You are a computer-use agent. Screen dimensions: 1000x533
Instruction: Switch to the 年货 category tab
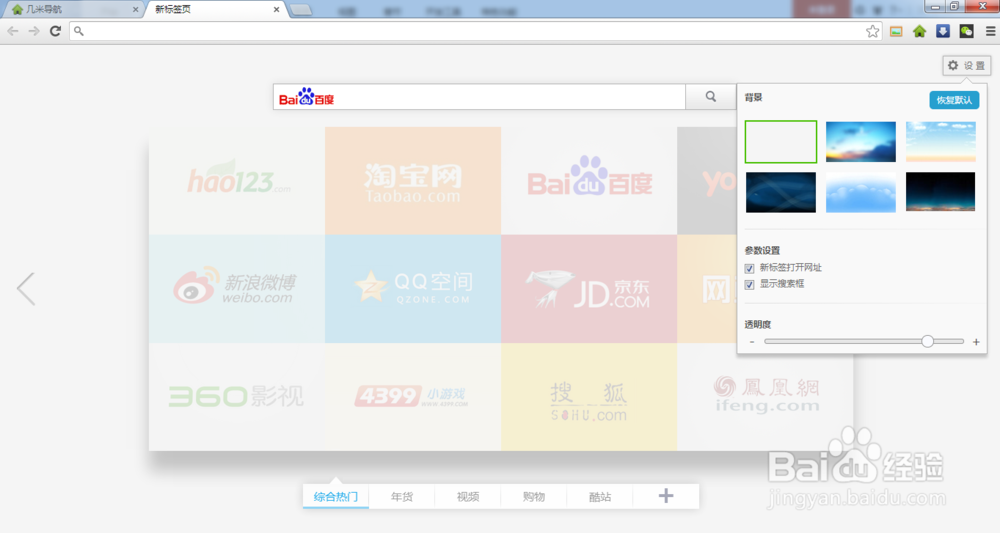(402, 497)
